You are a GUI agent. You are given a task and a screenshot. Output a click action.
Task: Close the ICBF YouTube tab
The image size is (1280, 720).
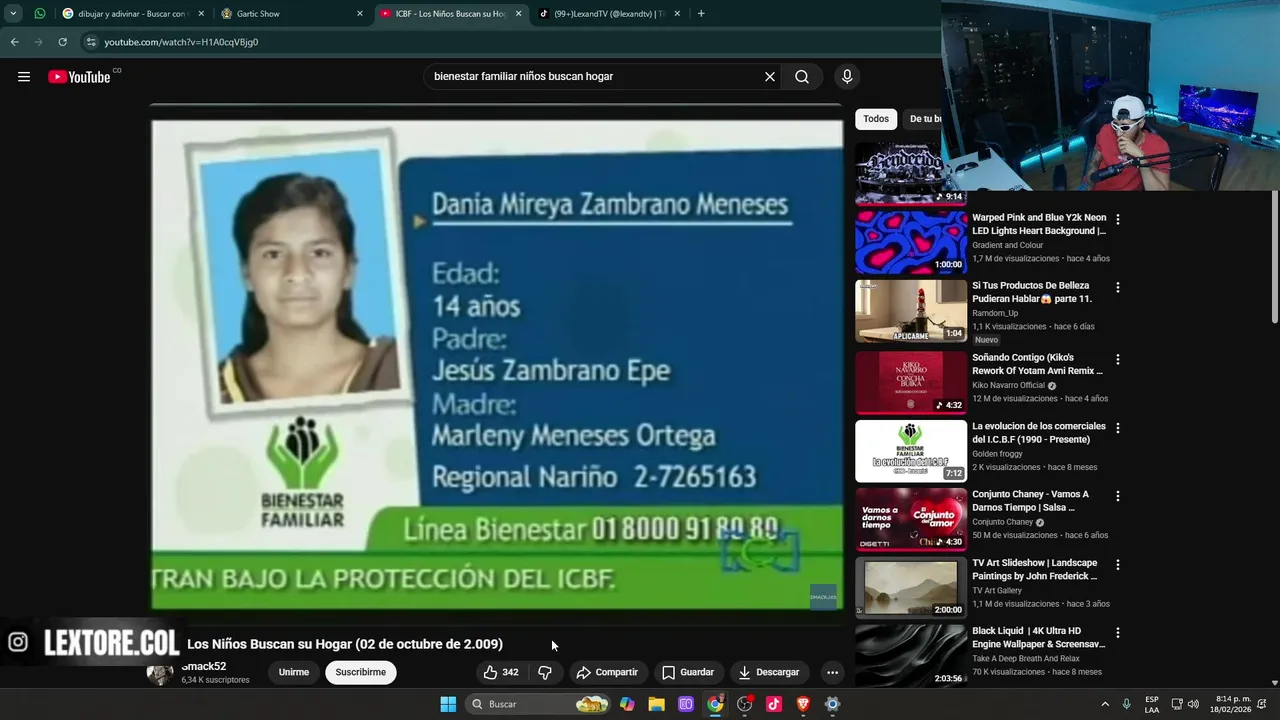click(x=518, y=14)
